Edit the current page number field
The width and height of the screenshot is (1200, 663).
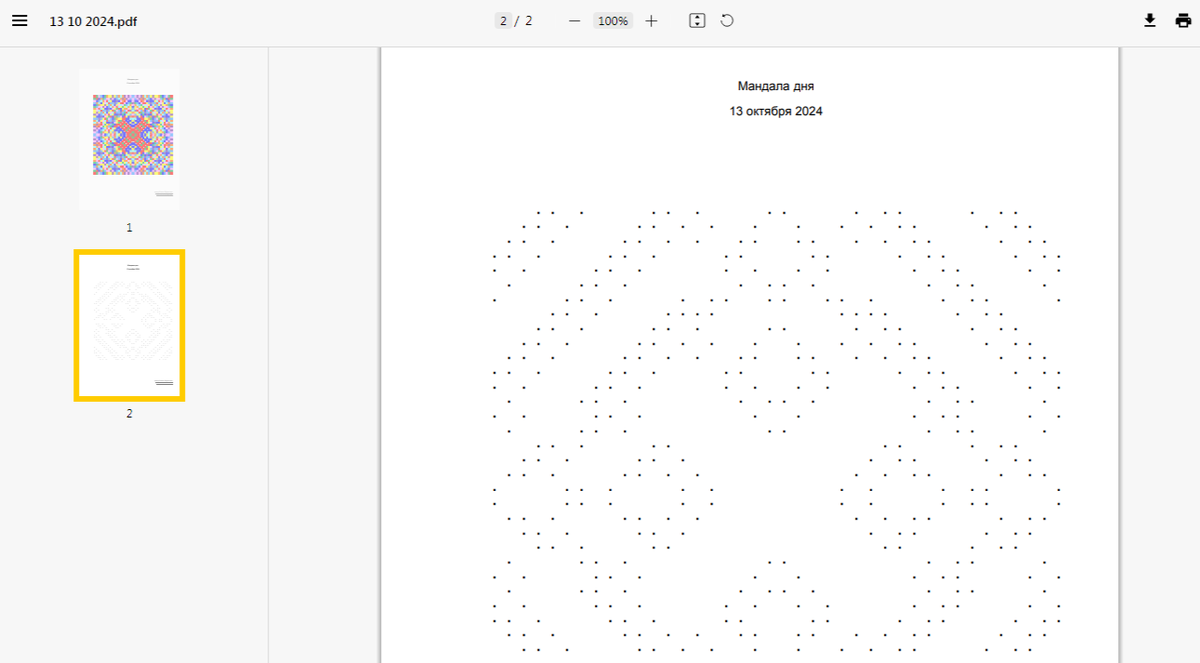click(504, 21)
